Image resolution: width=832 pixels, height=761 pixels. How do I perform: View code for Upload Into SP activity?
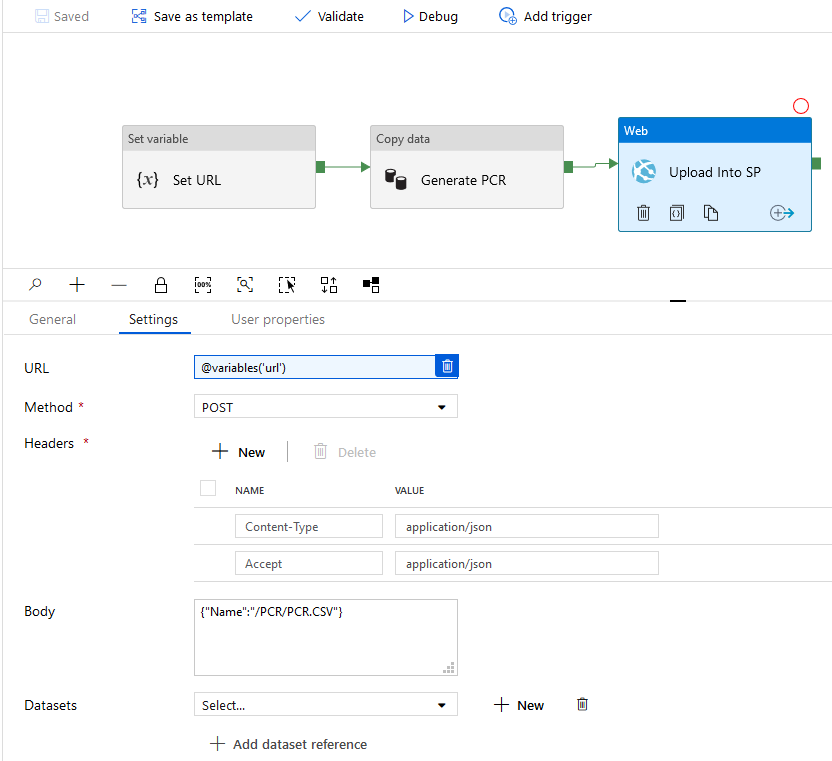[676, 212]
